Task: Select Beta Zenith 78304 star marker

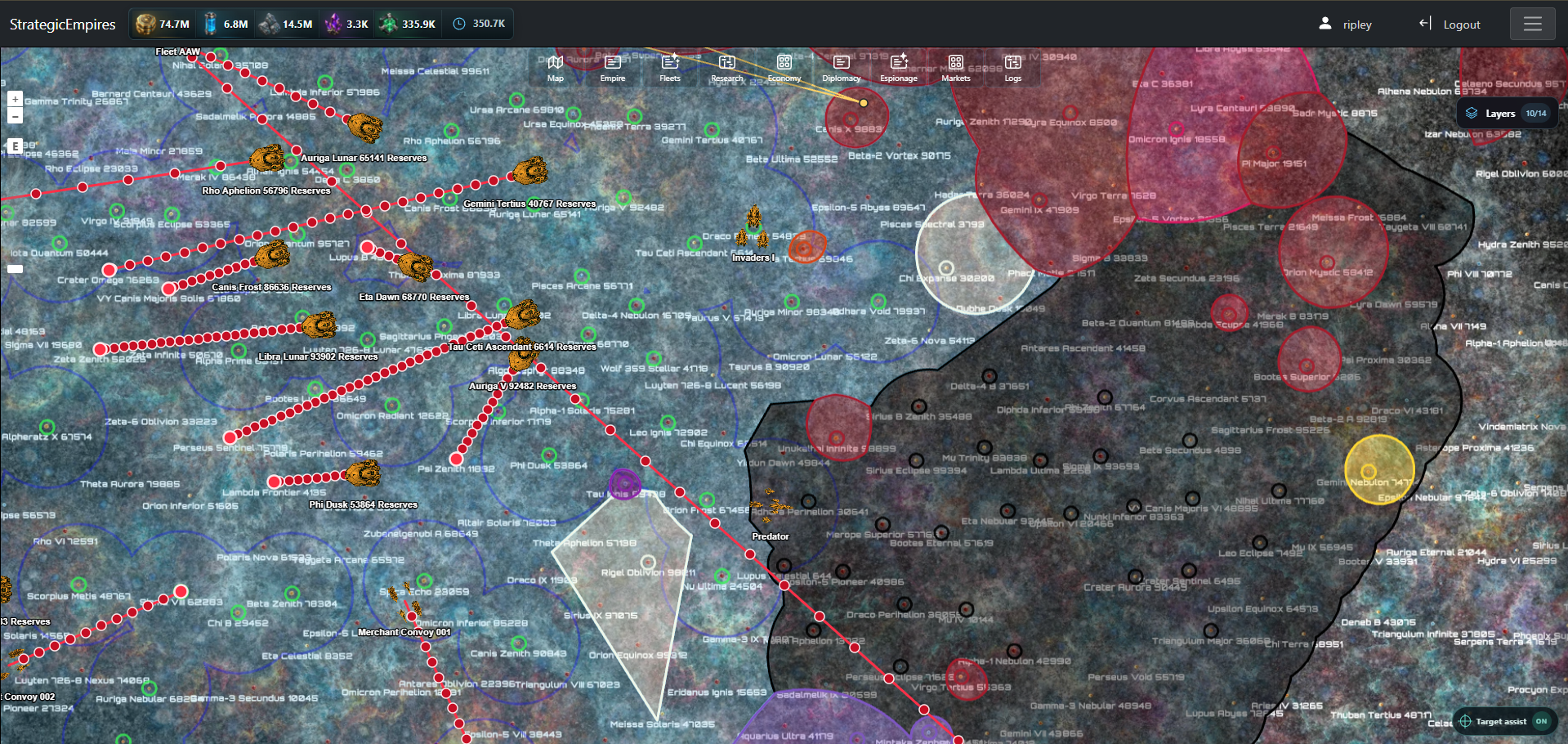Action: point(293,593)
